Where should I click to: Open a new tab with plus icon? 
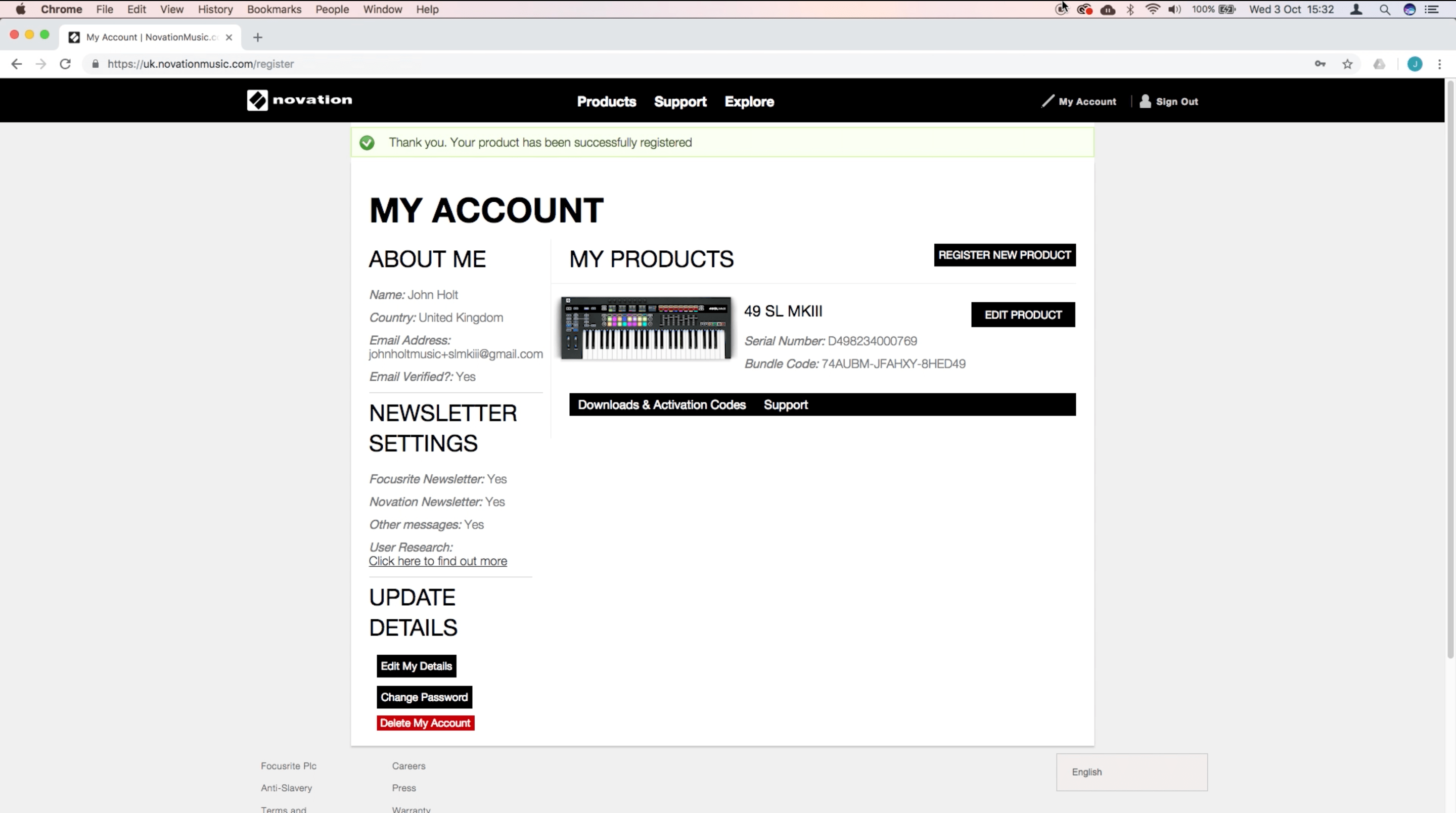click(x=258, y=37)
